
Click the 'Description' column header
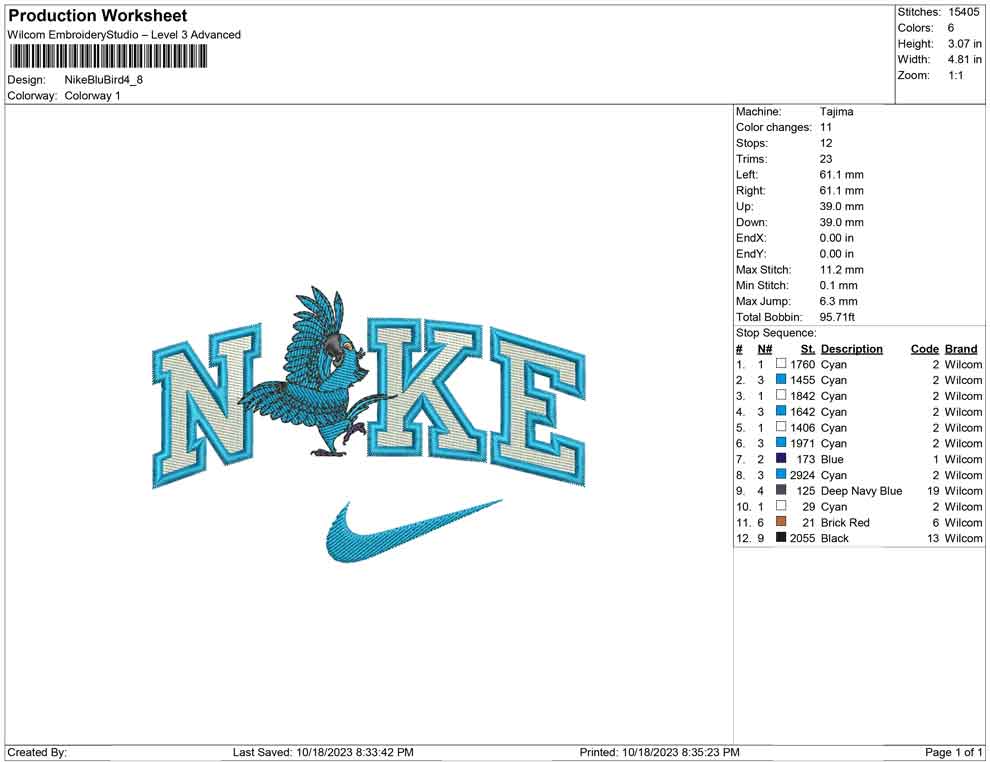pos(852,348)
